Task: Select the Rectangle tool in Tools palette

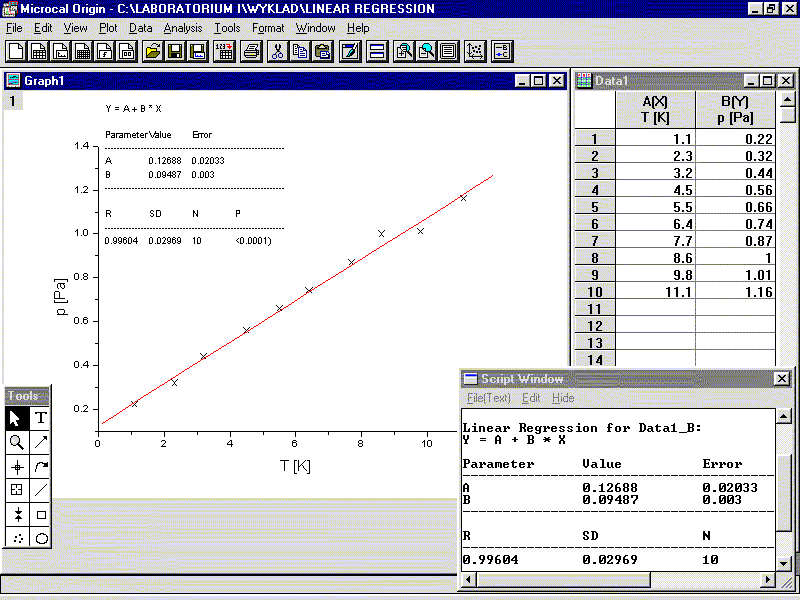Action: [40, 514]
